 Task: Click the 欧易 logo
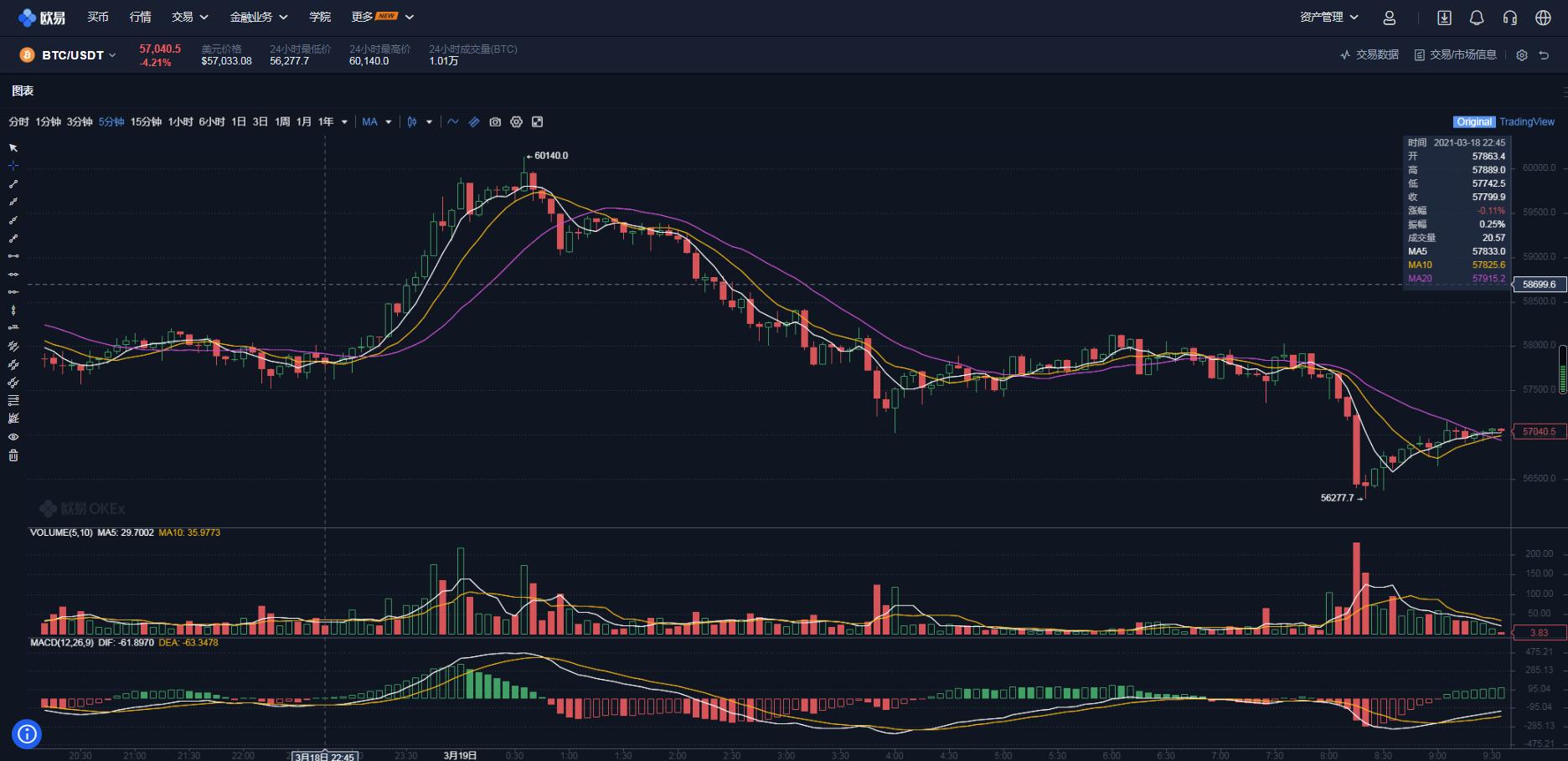click(42, 18)
